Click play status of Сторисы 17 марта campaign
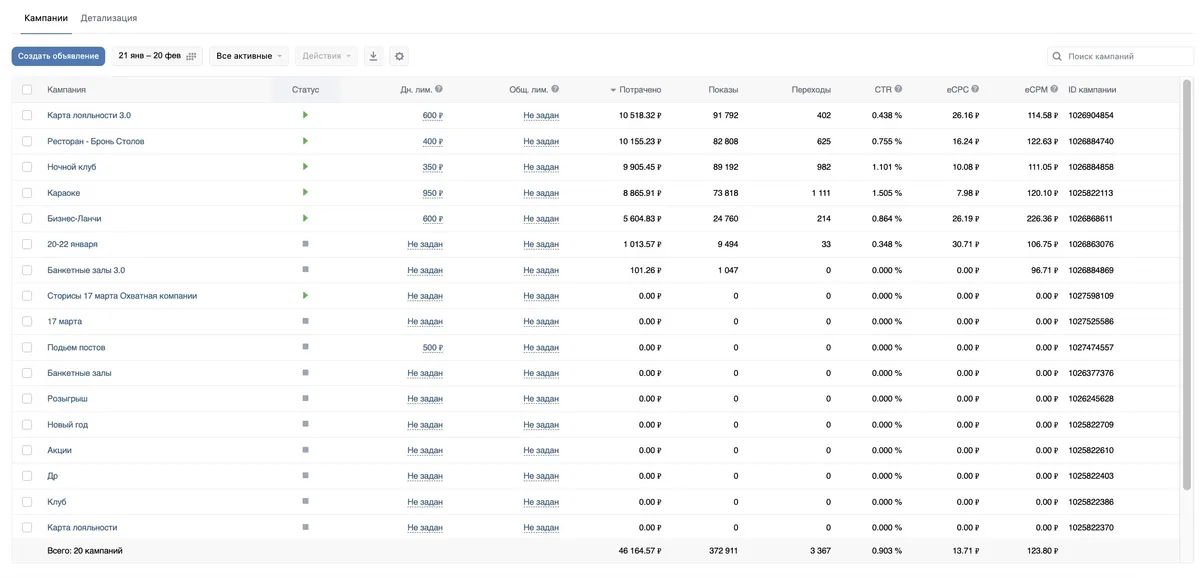This screenshot has width=1200, height=578. coord(305,295)
